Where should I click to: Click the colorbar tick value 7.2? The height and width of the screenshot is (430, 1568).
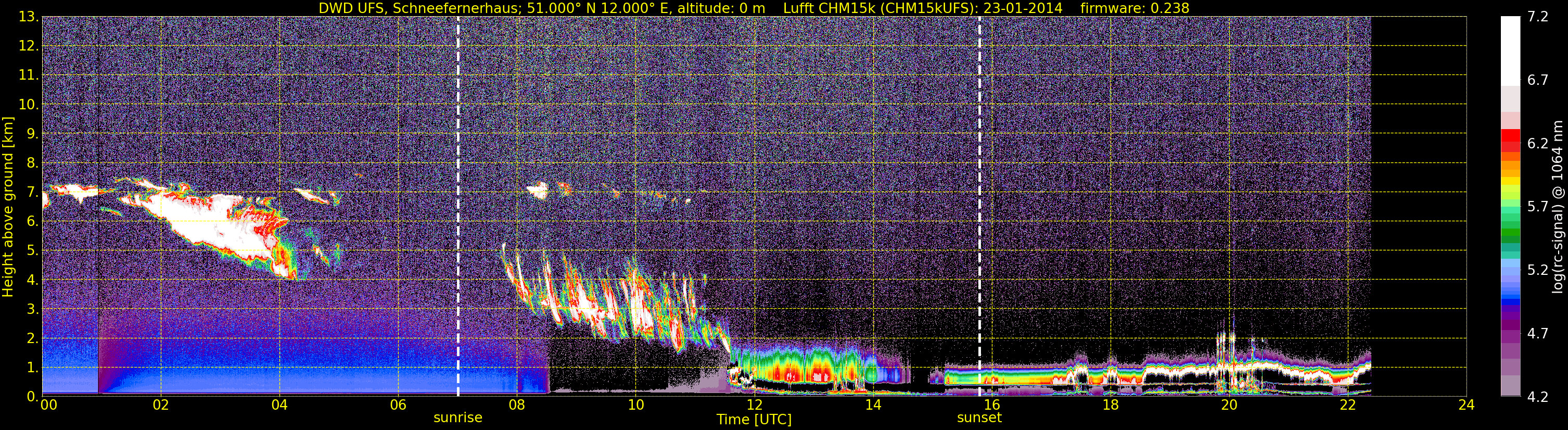click(x=1538, y=17)
